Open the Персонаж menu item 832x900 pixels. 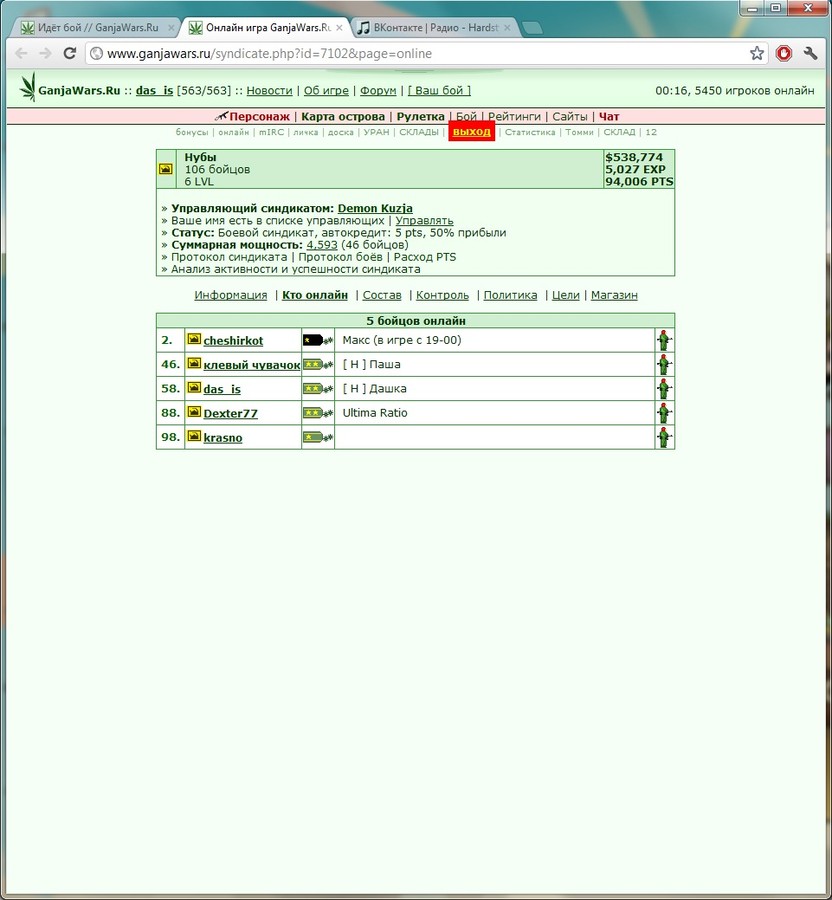(259, 117)
